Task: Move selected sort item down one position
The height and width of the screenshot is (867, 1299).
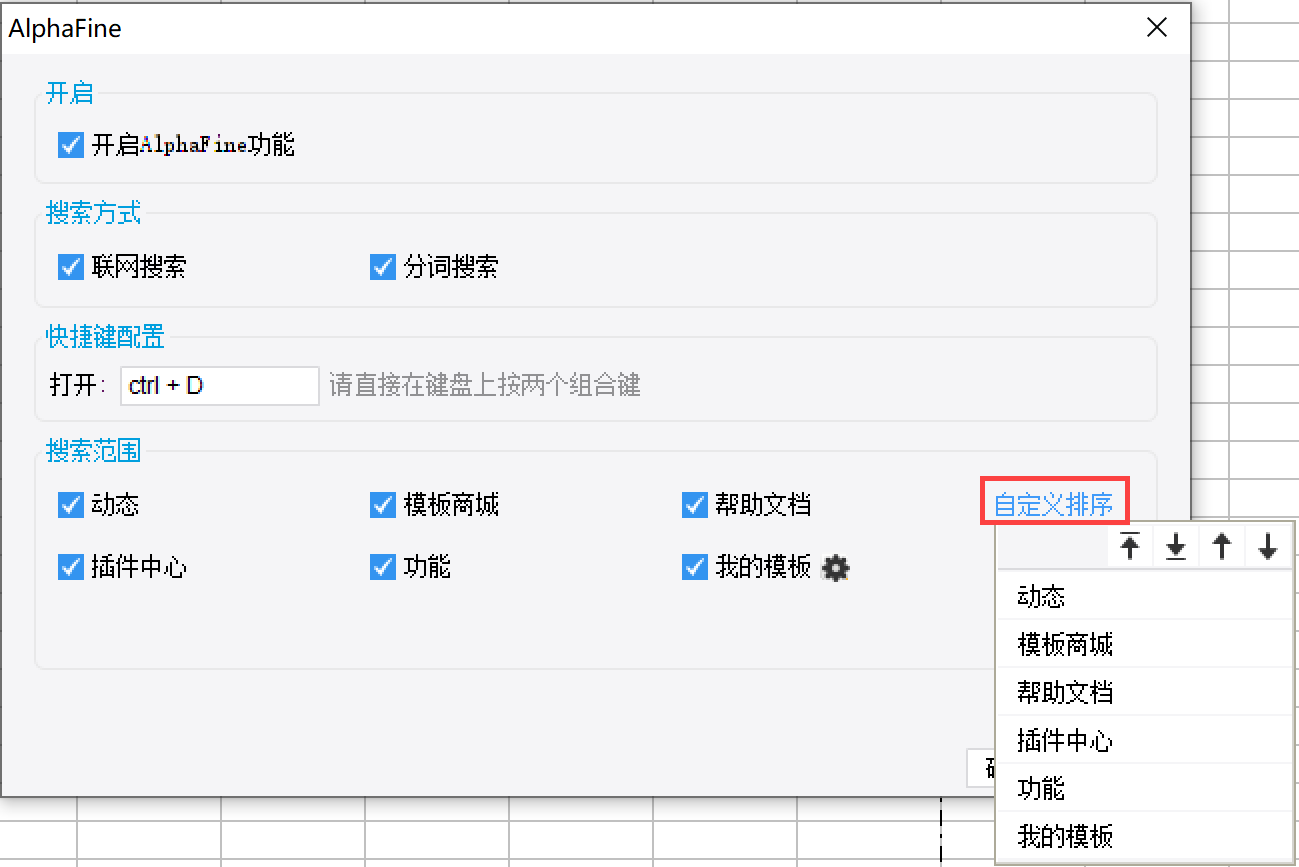Action: tap(1268, 547)
